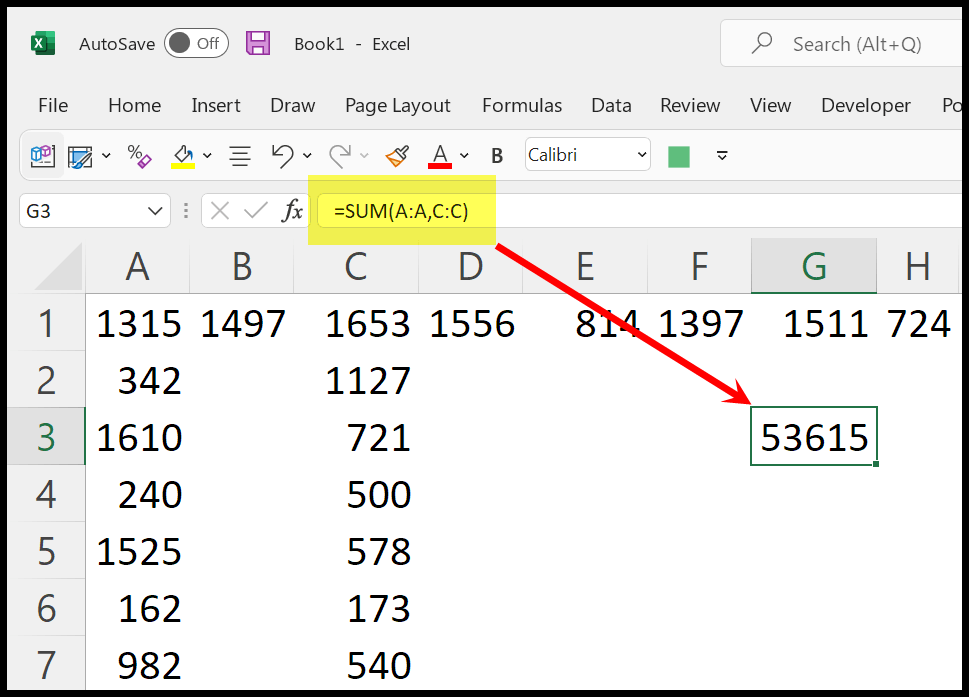Open Customize Quick Access Toolbar dropdown
The width and height of the screenshot is (969, 697).
pos(722,156)
